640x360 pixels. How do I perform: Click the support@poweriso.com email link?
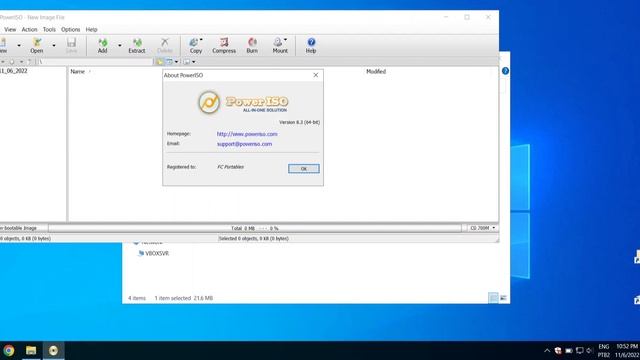(x=244, y=144)
